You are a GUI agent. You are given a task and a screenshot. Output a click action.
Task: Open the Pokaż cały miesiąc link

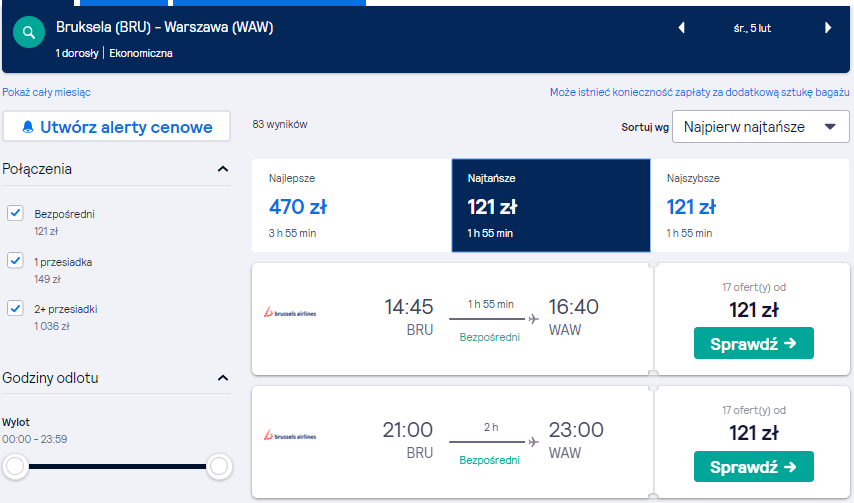tap(46, 93)
